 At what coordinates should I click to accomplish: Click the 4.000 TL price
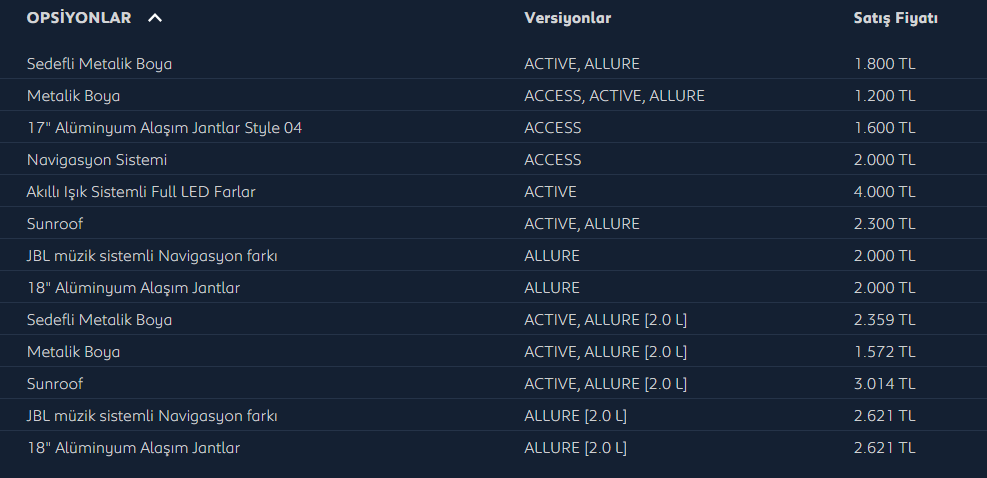pos(884,192)
